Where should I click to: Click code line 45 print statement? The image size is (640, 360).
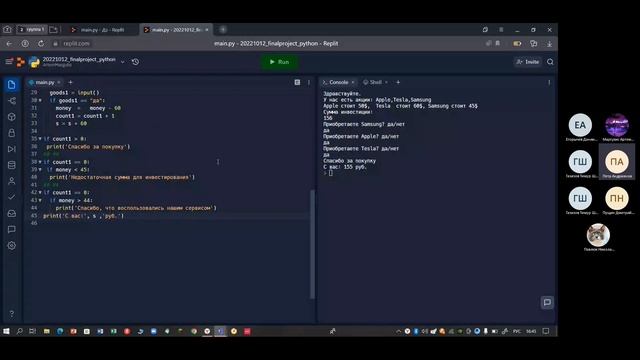[83, 216]
